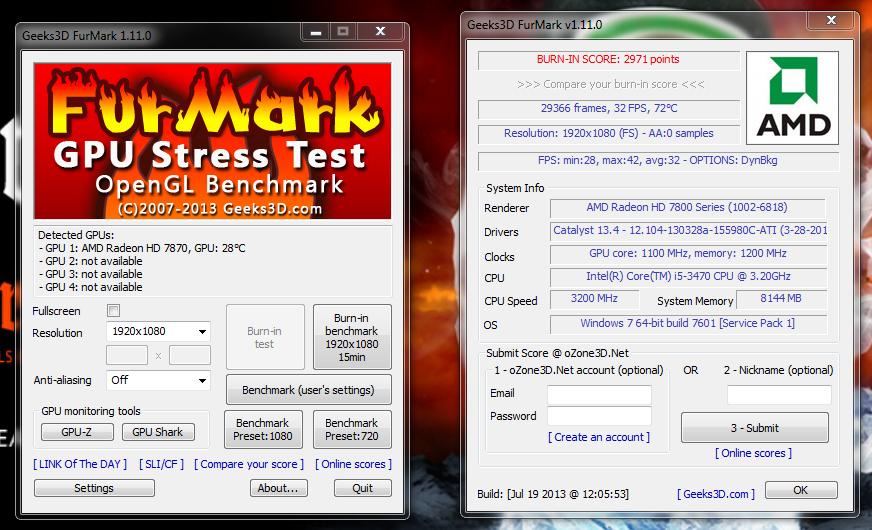This screenshot has width=872, height=530.
Task: Open Online scores link in score window
Action: (x=754, y=453)
